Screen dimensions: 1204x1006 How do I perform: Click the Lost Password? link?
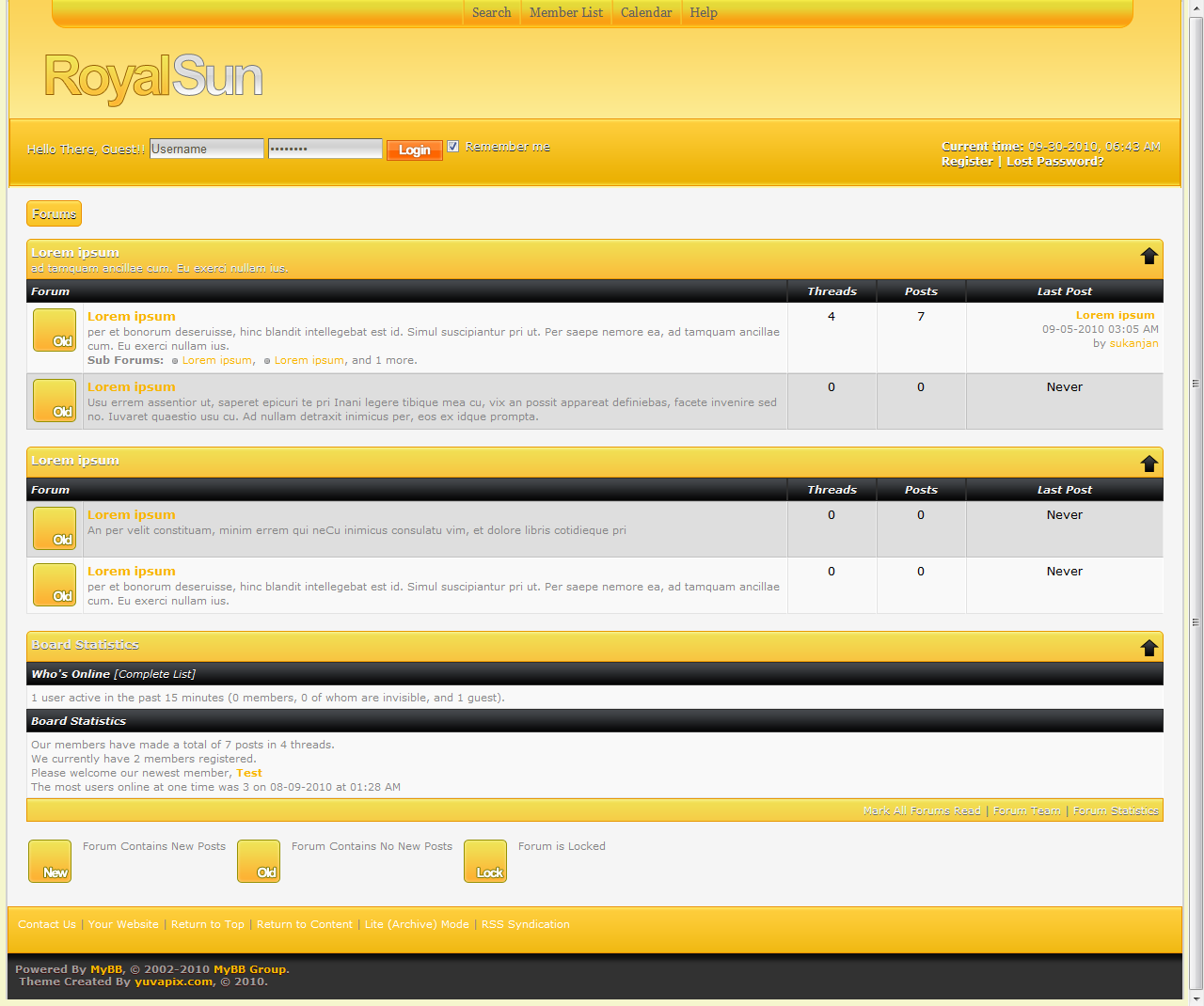tap(1054, 162)
